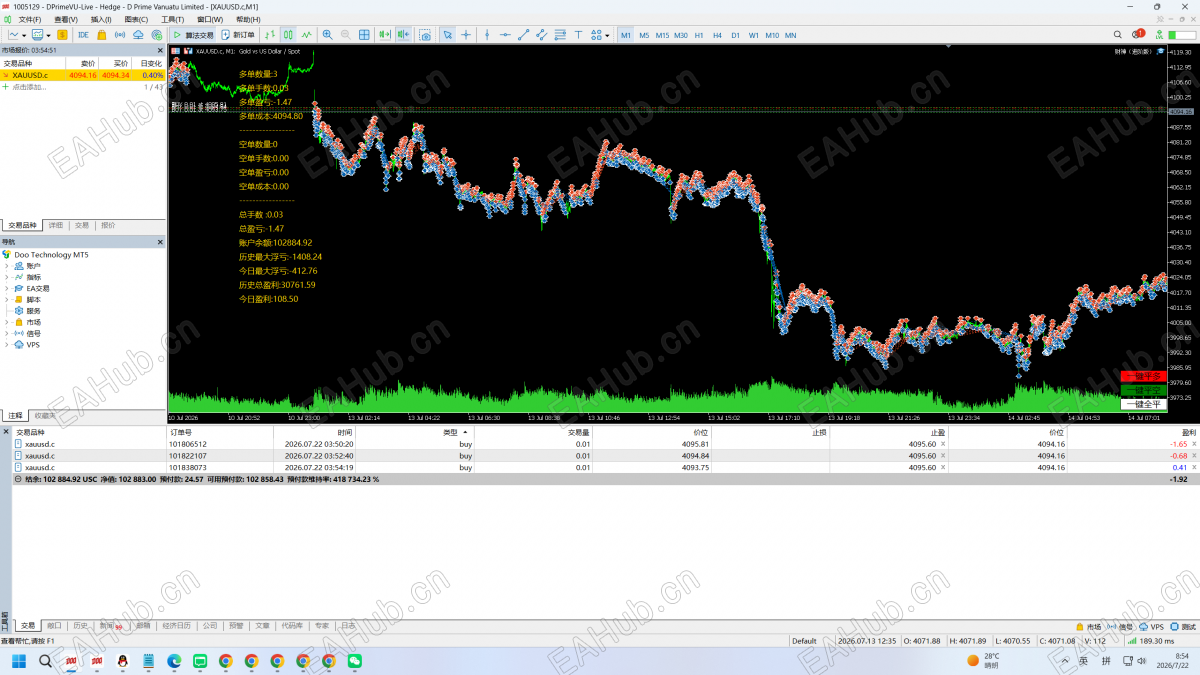This screenshot has height=675, width=1200.
Task: Open the 插入(I) menu
Action: (x=101, y=19)
